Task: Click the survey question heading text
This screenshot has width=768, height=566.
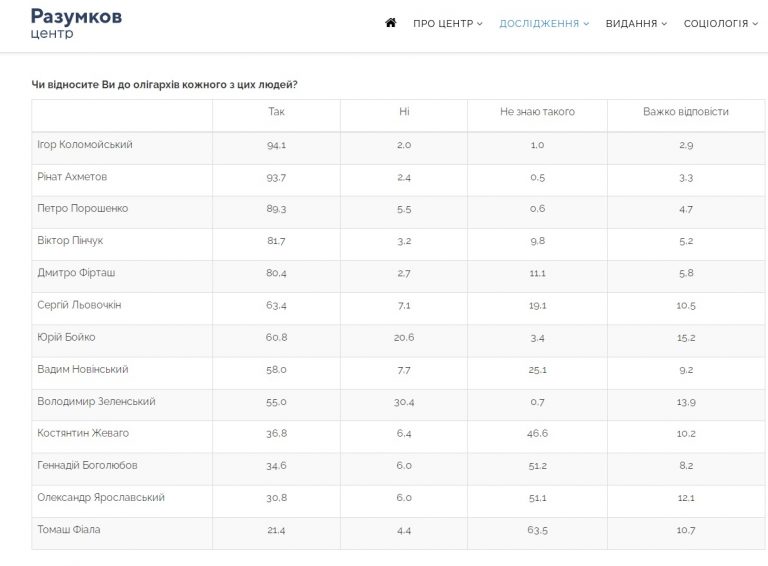Action: [165, 85]
